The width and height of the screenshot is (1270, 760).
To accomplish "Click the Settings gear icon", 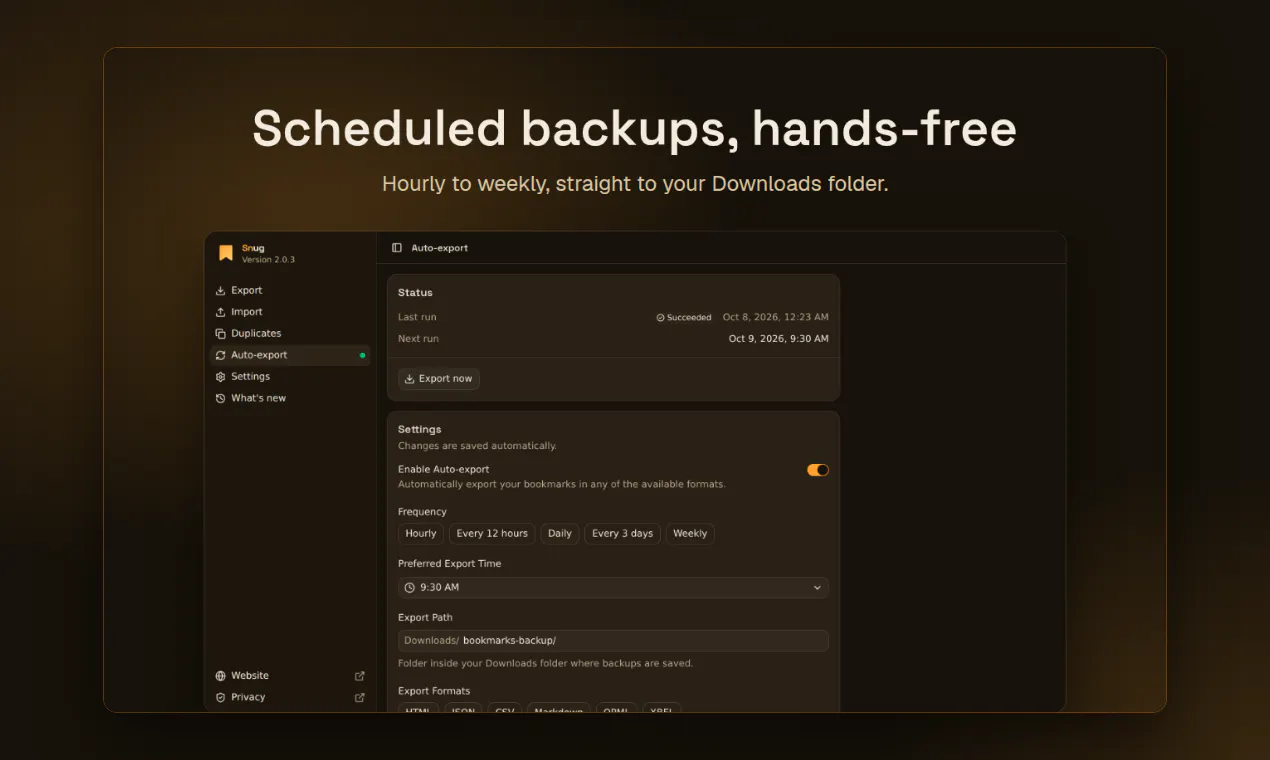I will click(221, 376).
